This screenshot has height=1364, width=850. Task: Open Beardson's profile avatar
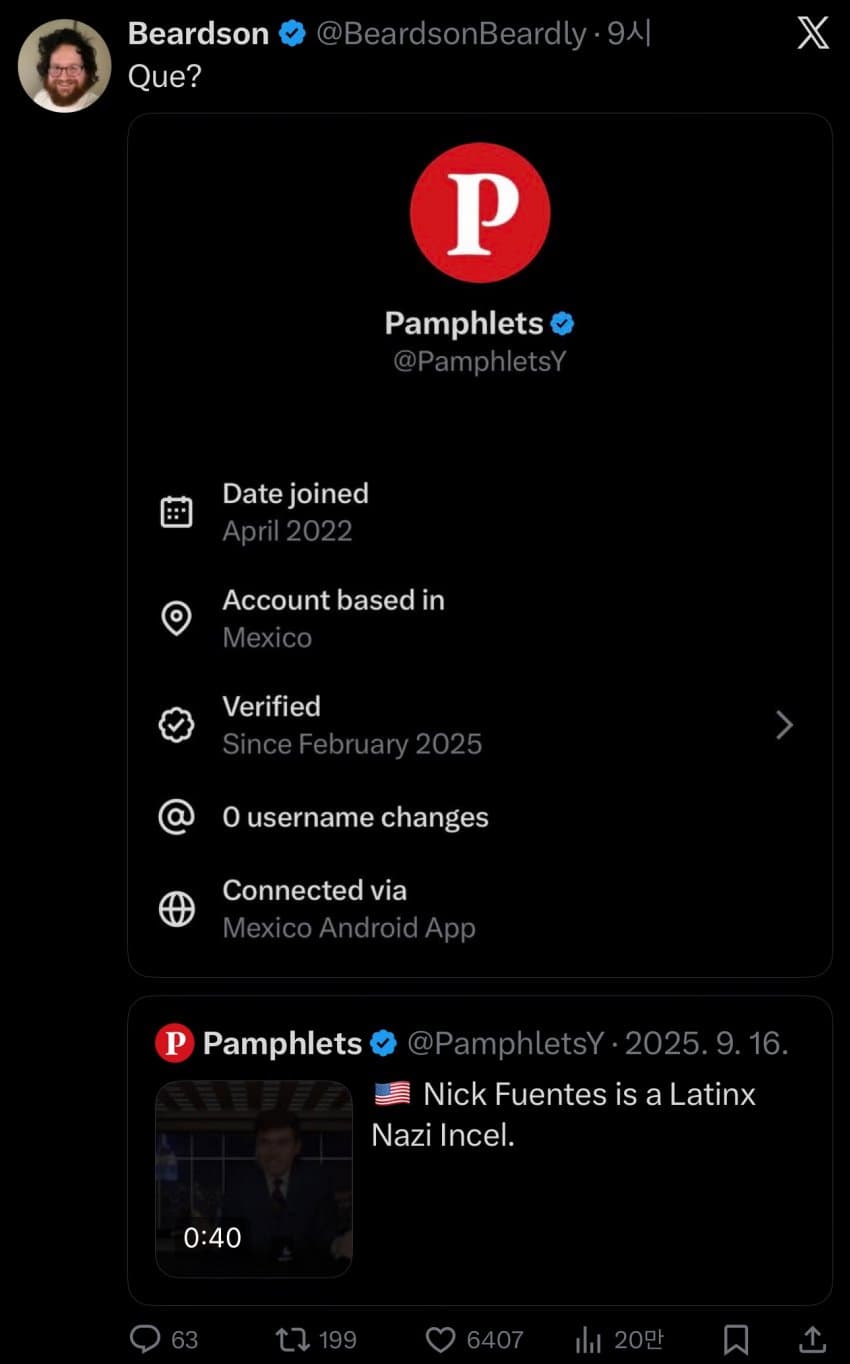point(65,65)
